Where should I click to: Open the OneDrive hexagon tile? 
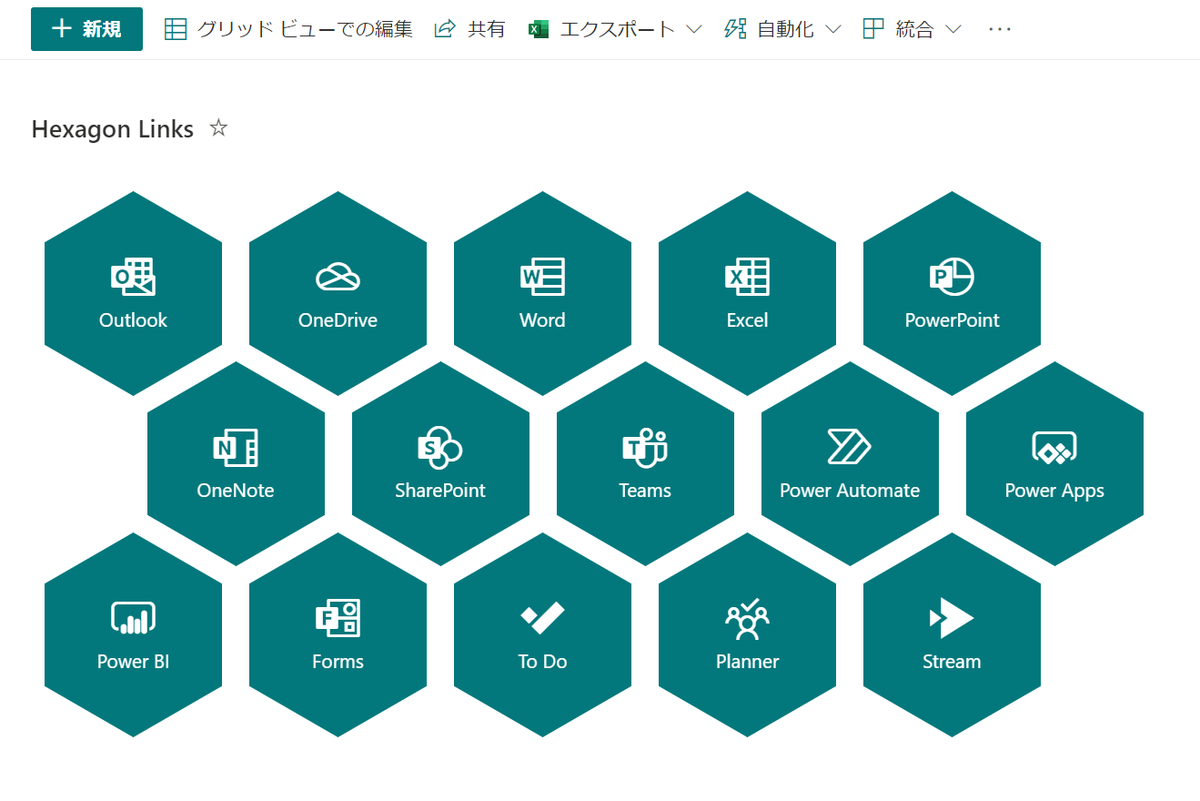pos(338,294)
